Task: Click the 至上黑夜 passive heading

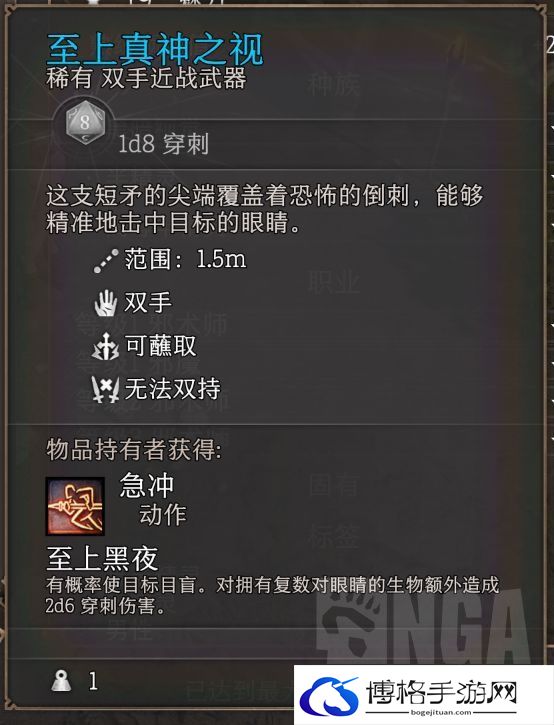Action: click(x=102, y=559)
